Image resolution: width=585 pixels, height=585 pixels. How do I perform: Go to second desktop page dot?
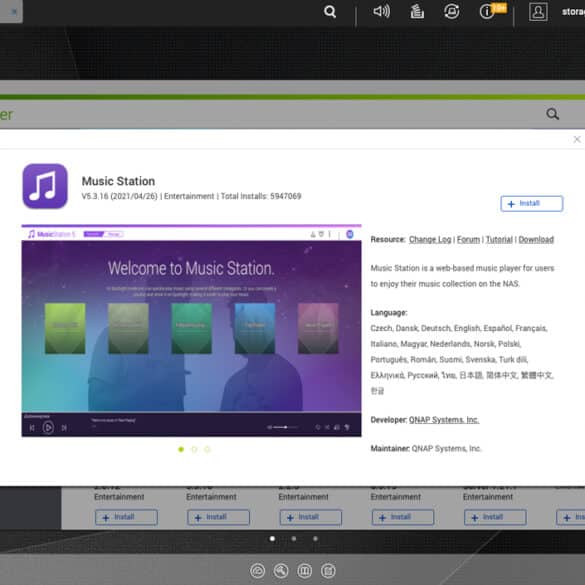coord(294,538)
